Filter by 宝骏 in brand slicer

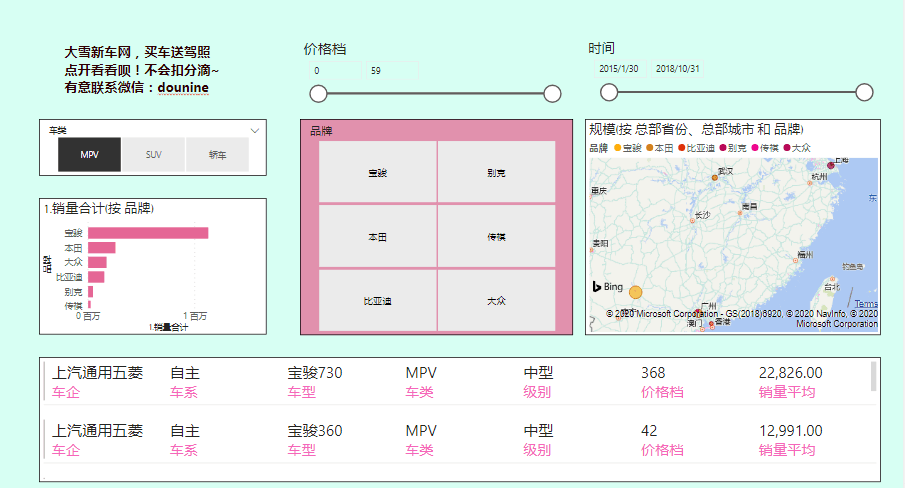click(377, 172)
